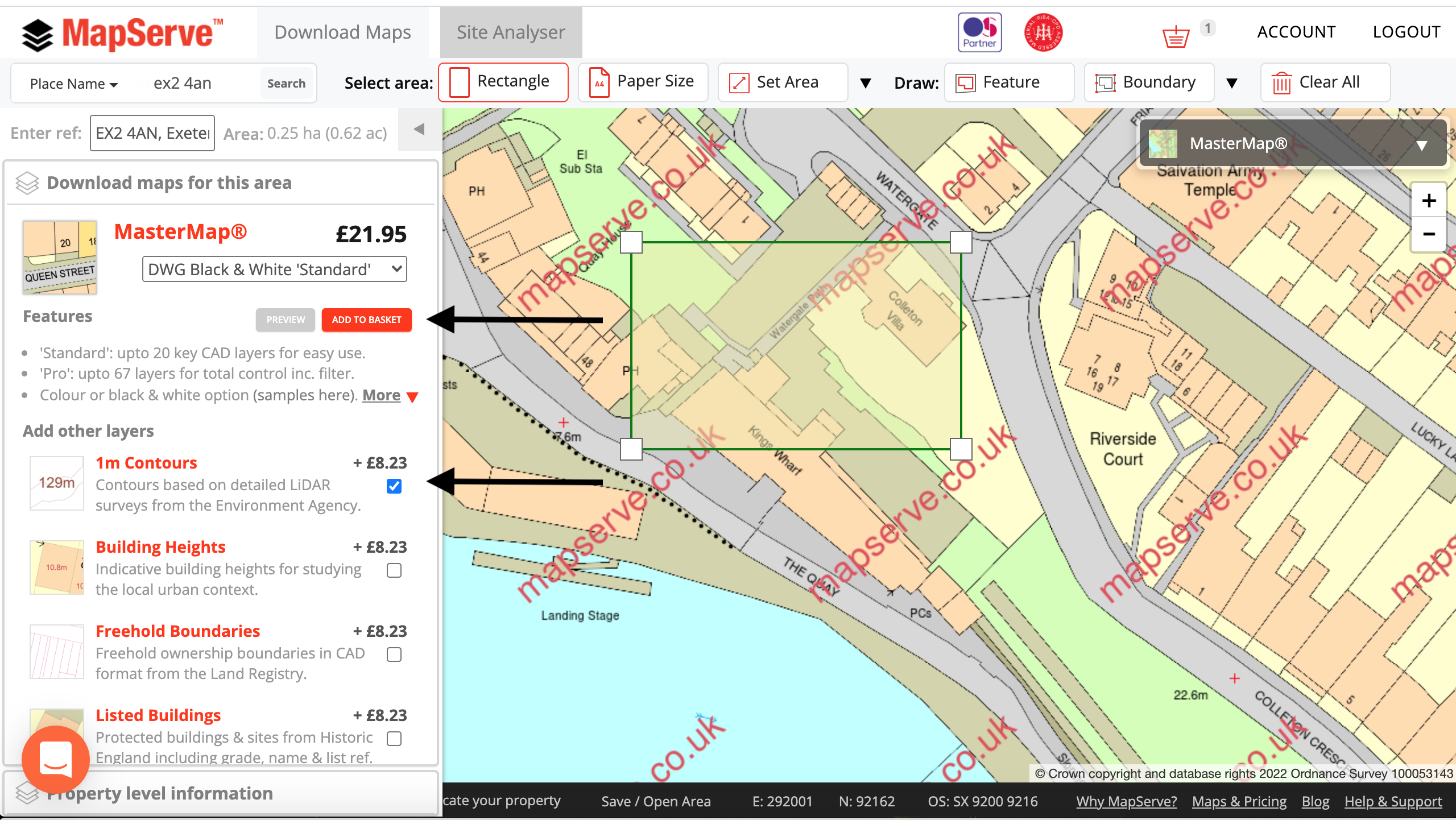The height and width of the screenshot is (820, 1456).
Task: Click the red RIBA CPD badge
Action: click(1043, 32)
